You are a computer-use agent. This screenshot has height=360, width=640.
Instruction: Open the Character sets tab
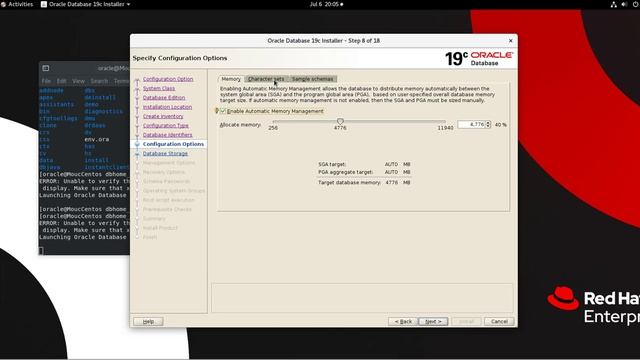pos(266,79)
